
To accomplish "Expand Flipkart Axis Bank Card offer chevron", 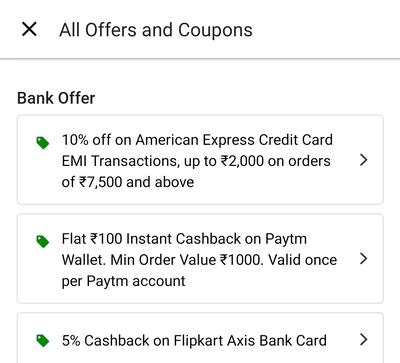I will pos(364,340).
